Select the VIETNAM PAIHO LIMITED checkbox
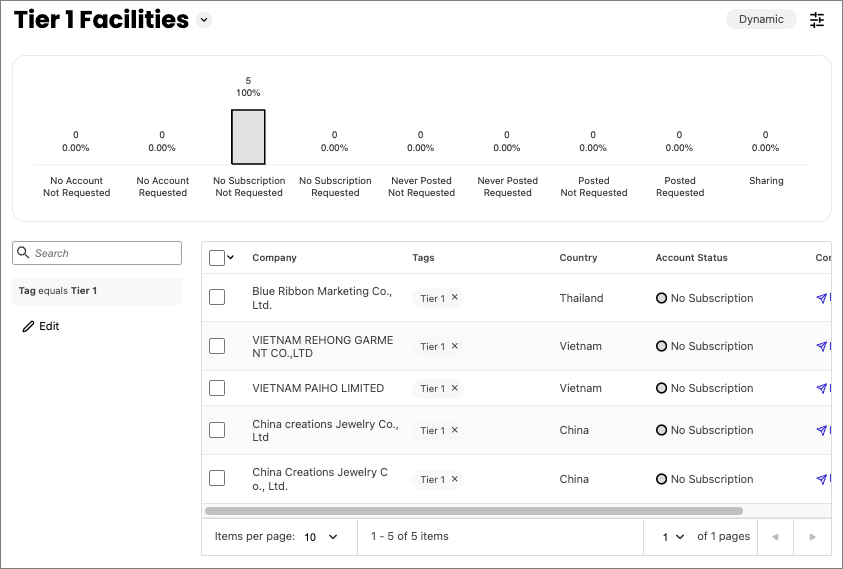The width and height of the screenshot is (843, 569). [x=217, y=388]
